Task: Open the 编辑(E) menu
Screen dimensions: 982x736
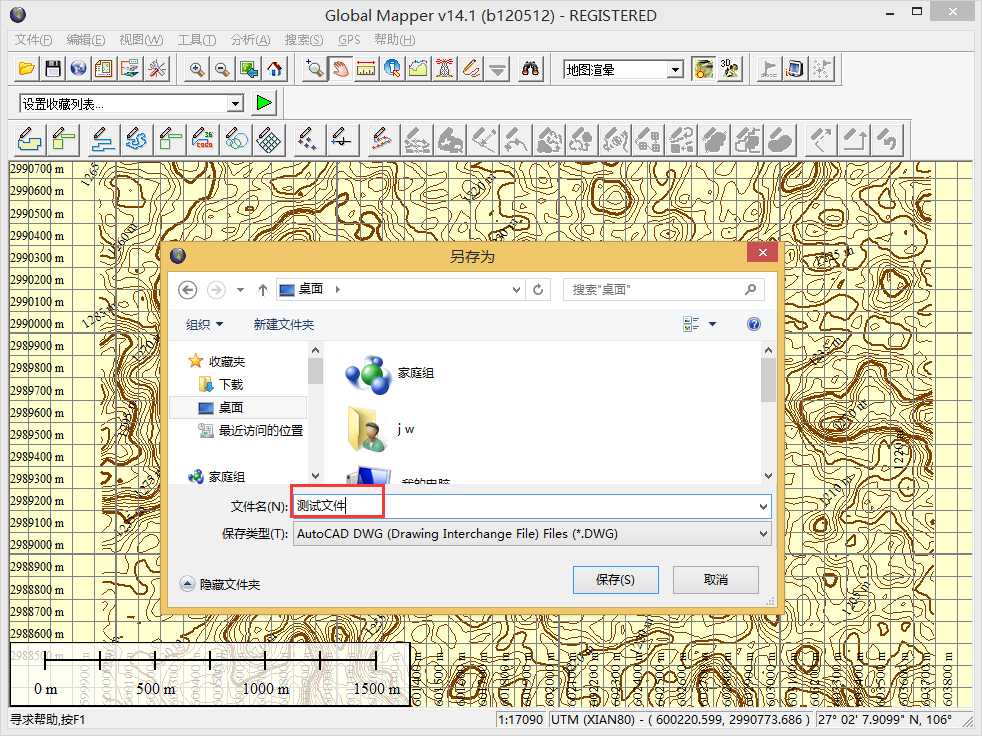Action: [86, 39]
